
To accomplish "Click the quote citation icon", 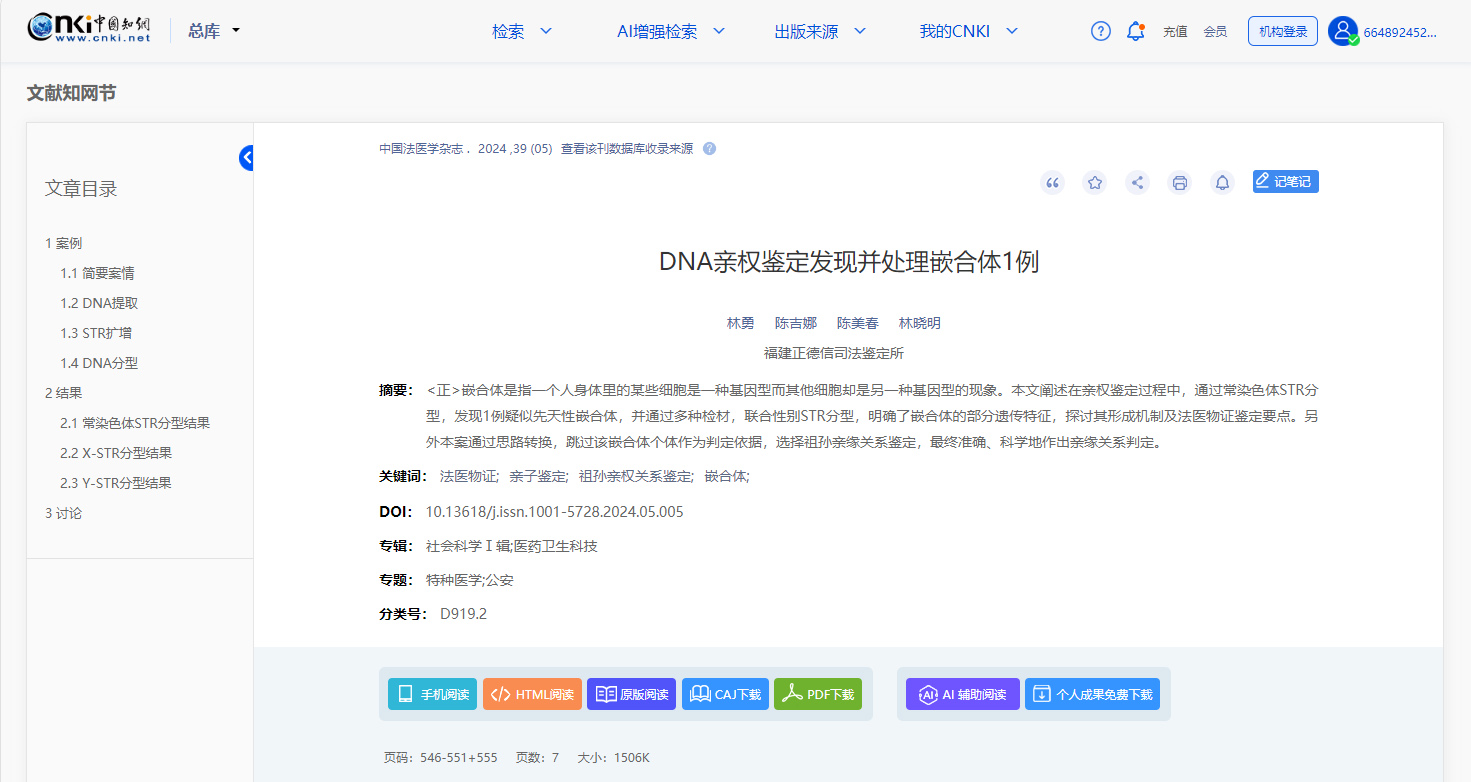I will pos(1052,182).
